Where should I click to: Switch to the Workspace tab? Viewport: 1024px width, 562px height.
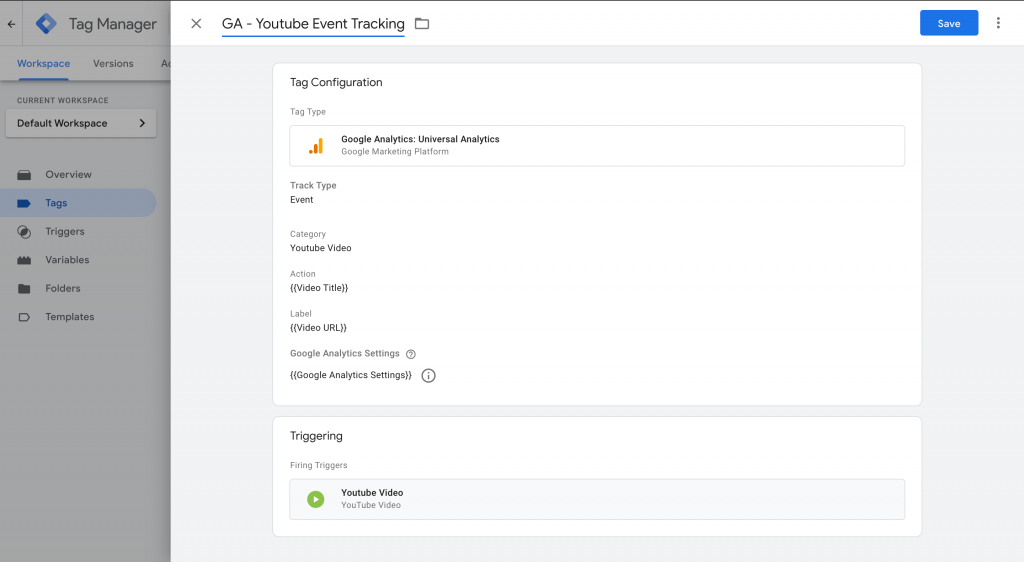pyautogui.click(x=44, y=63)
